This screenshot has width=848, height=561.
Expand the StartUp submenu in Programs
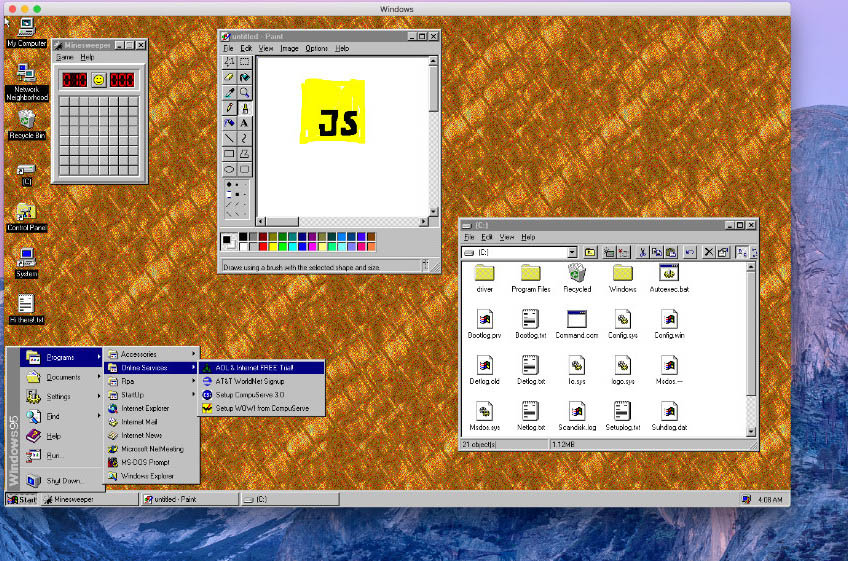151,395
